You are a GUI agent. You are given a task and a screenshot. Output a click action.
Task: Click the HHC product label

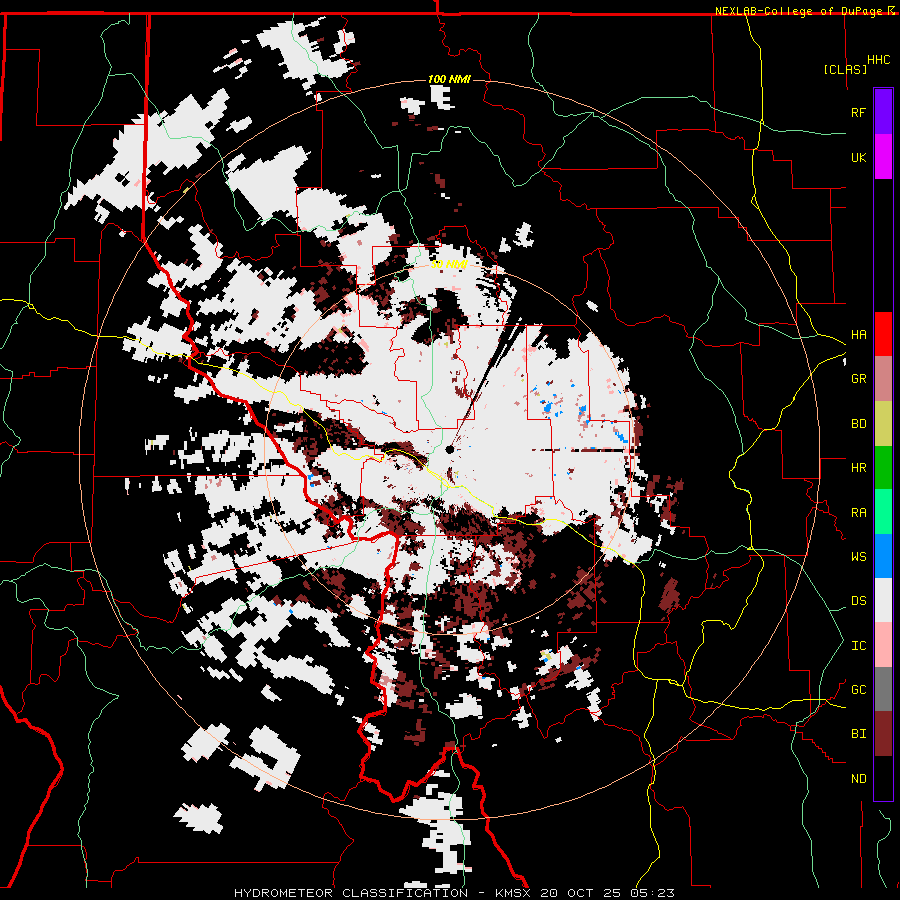coord(879,60)
